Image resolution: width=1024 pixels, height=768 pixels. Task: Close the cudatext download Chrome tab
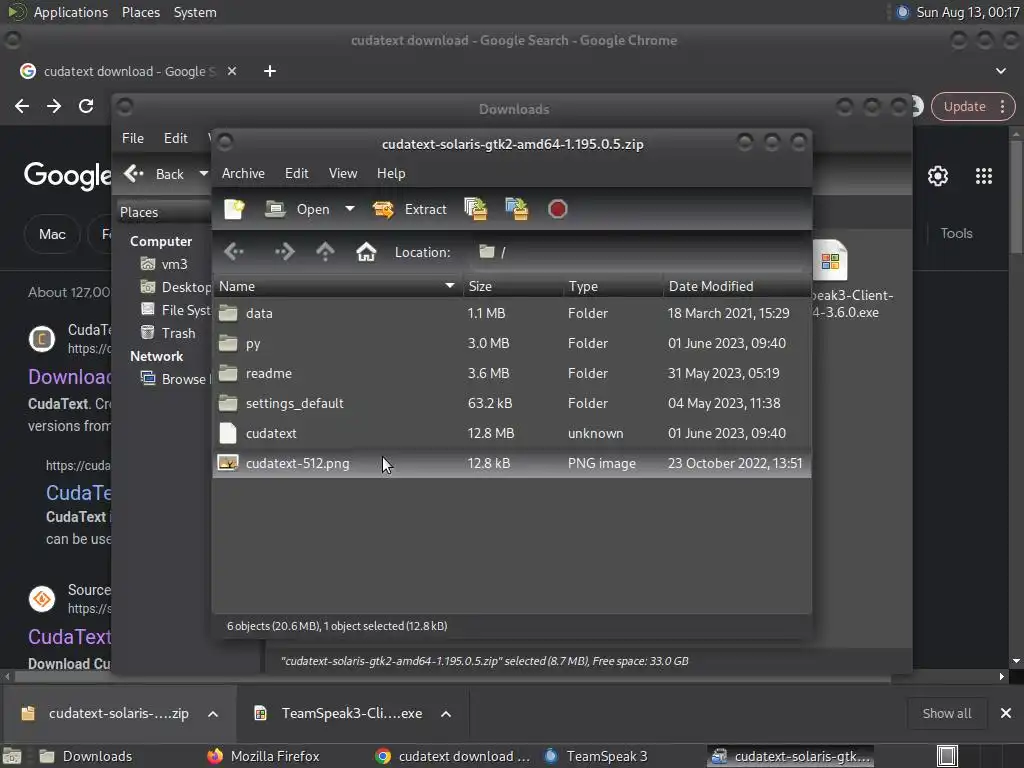pos(232,71)
